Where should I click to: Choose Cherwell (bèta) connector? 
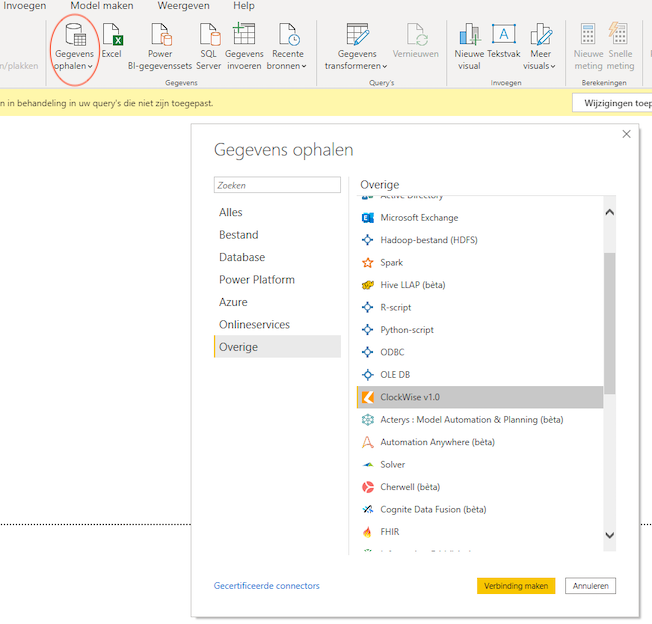480,487
